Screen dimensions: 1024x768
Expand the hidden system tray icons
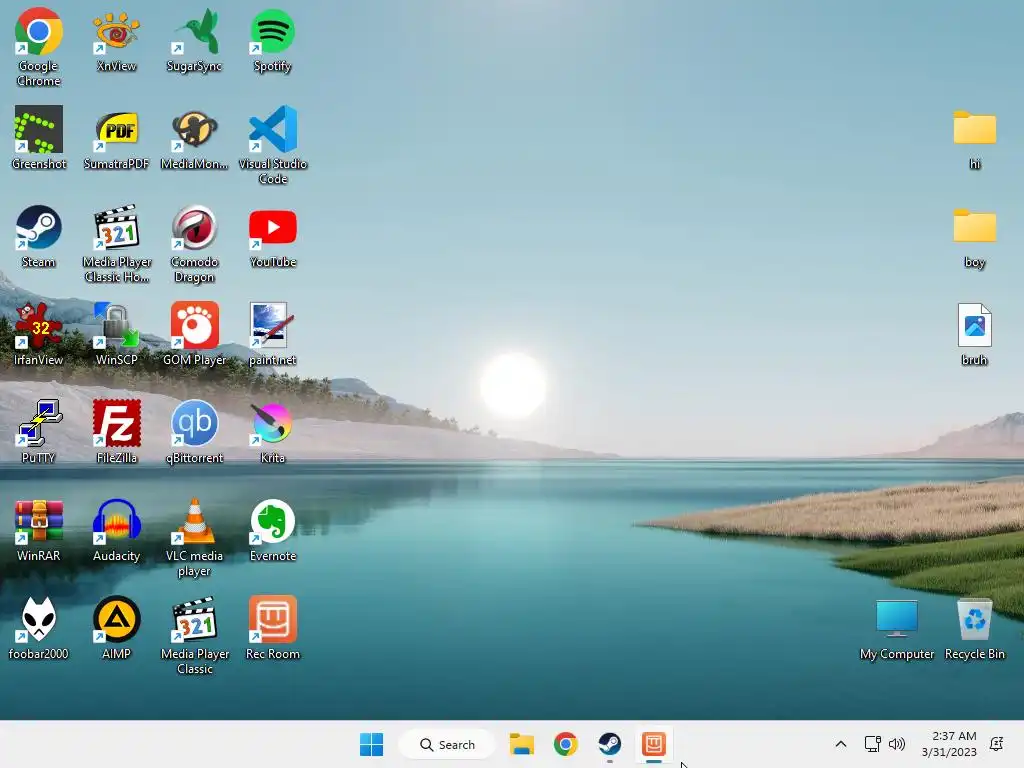pos(840,744)
